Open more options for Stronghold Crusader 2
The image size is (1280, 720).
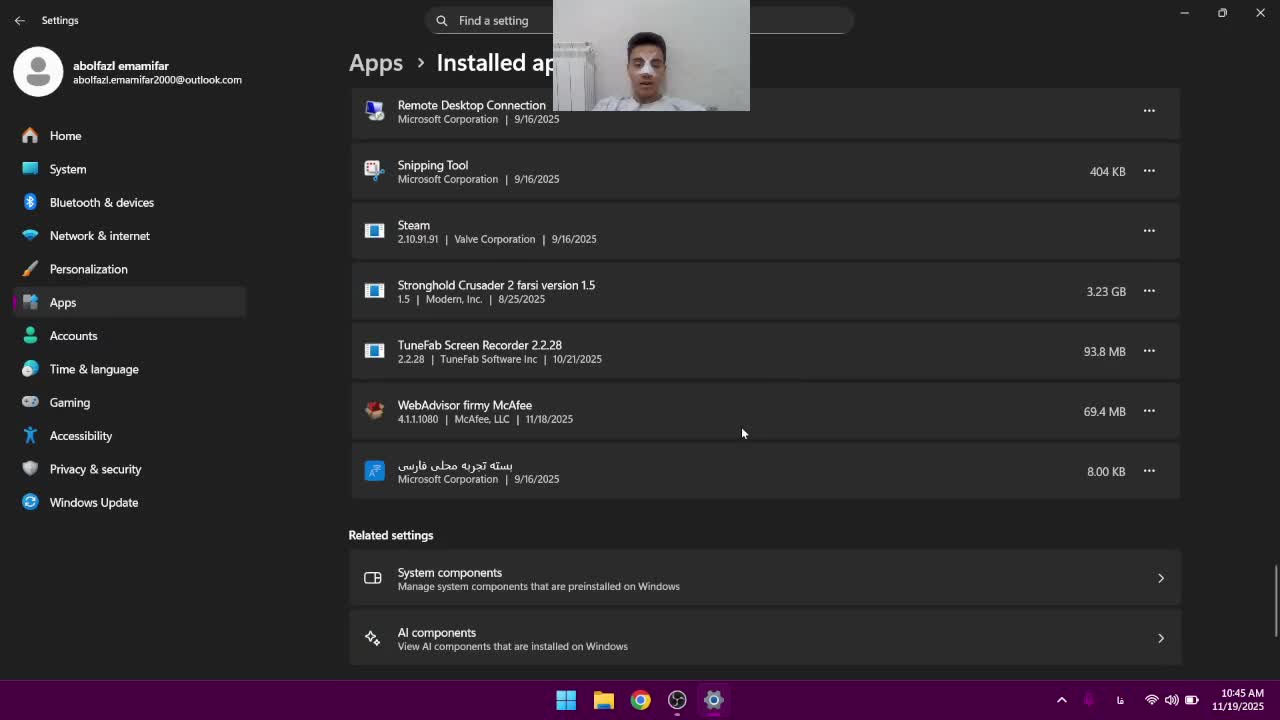point(1149,291)
